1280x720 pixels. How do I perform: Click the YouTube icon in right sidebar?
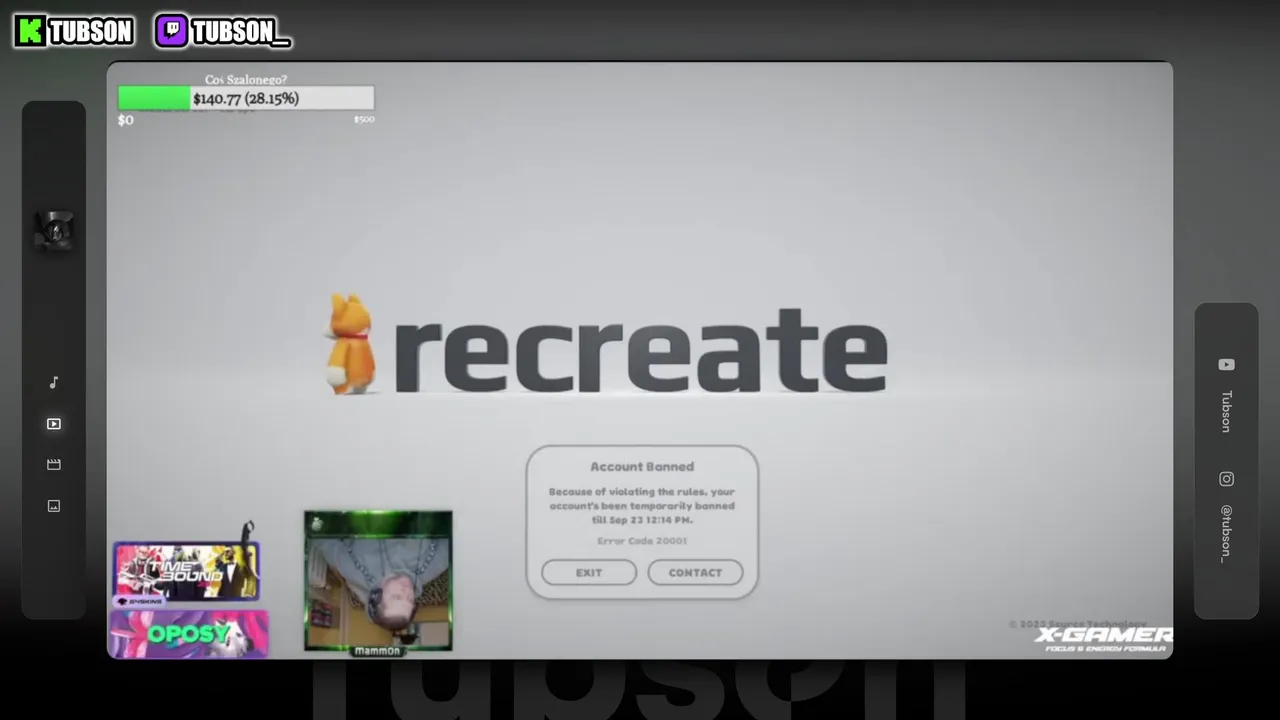click(x=1226, y=365)
